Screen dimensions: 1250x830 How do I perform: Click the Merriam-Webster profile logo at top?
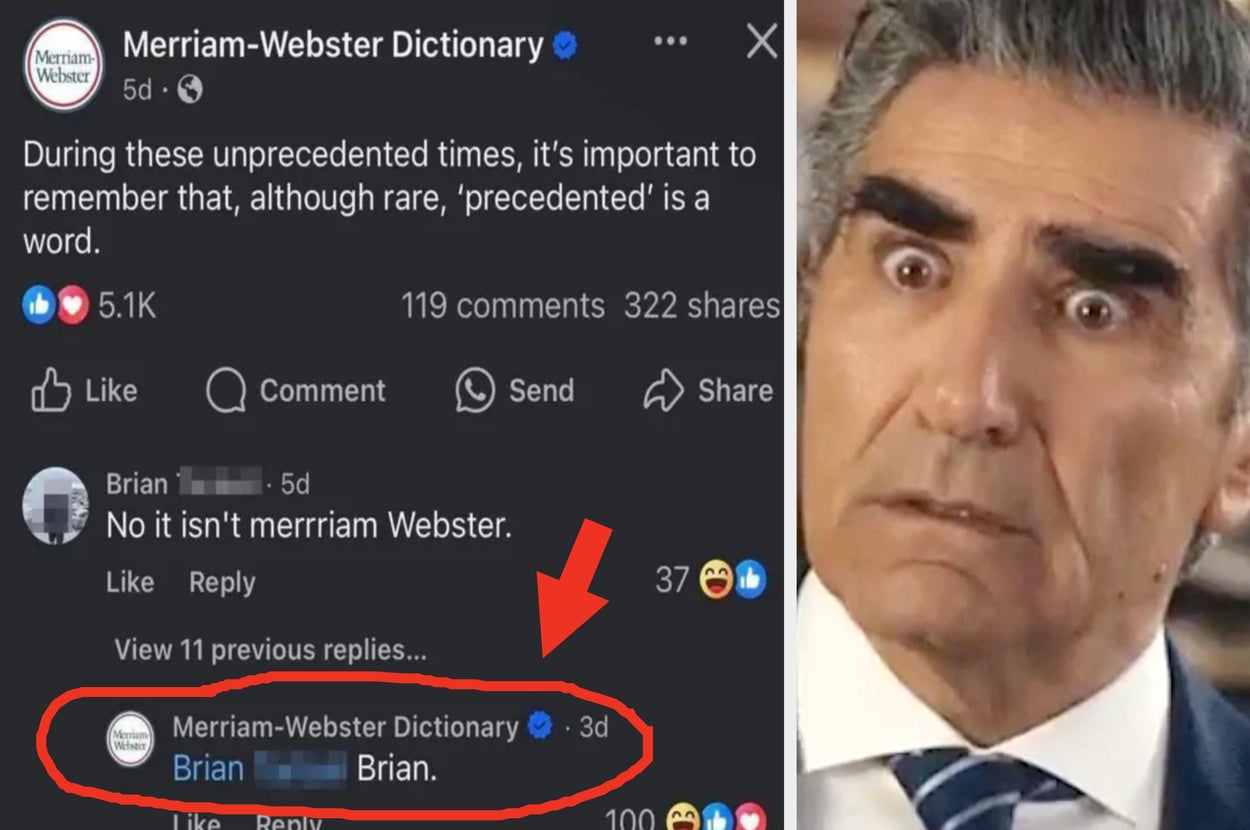tap(64, 64)
